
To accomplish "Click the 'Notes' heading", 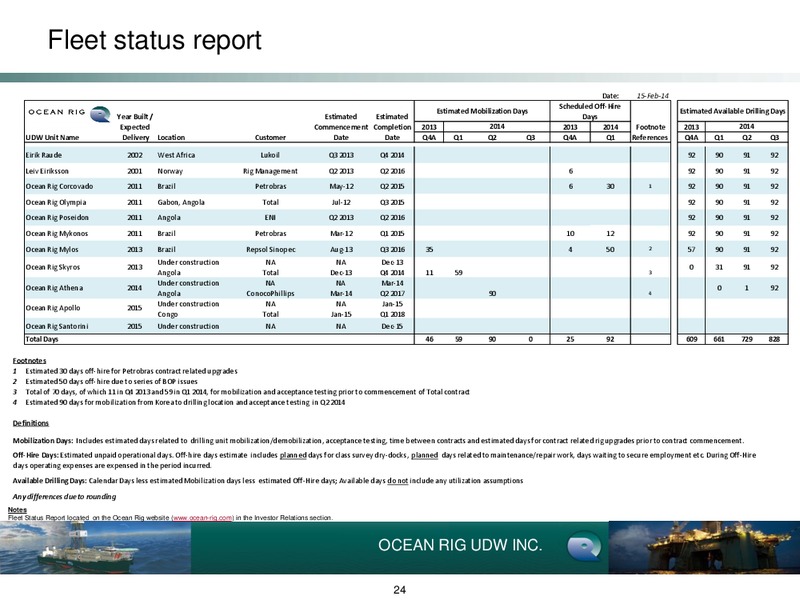I will click(x=17, y=510).
